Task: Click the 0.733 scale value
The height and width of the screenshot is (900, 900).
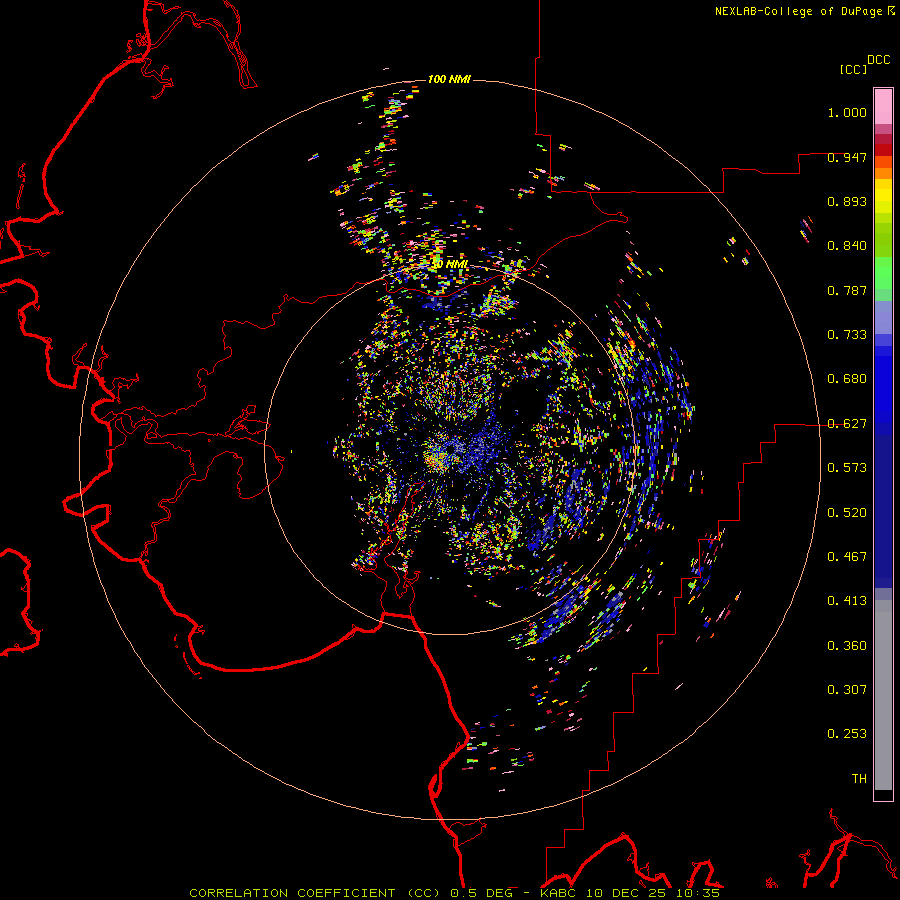Action: click(x=847, y=335)
